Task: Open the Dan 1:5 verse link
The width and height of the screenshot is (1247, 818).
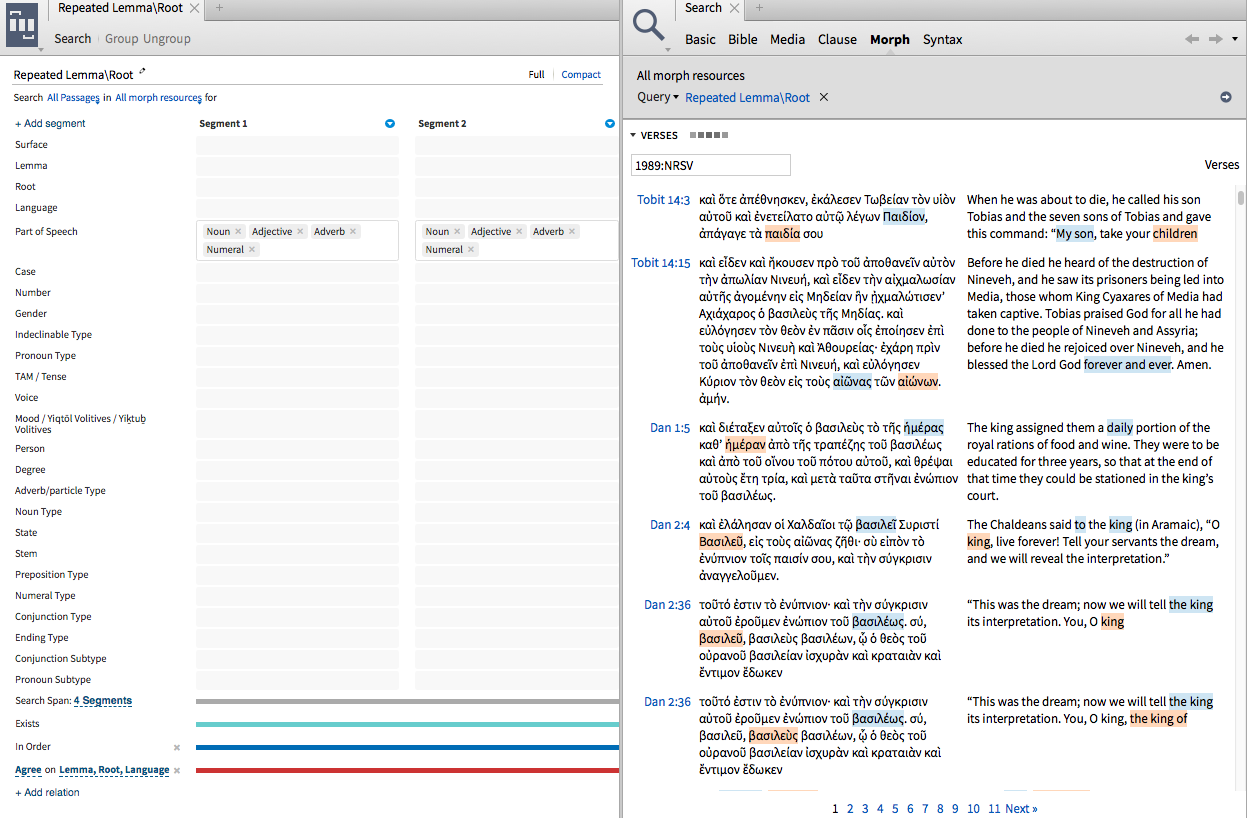Action: pos(670,427)
